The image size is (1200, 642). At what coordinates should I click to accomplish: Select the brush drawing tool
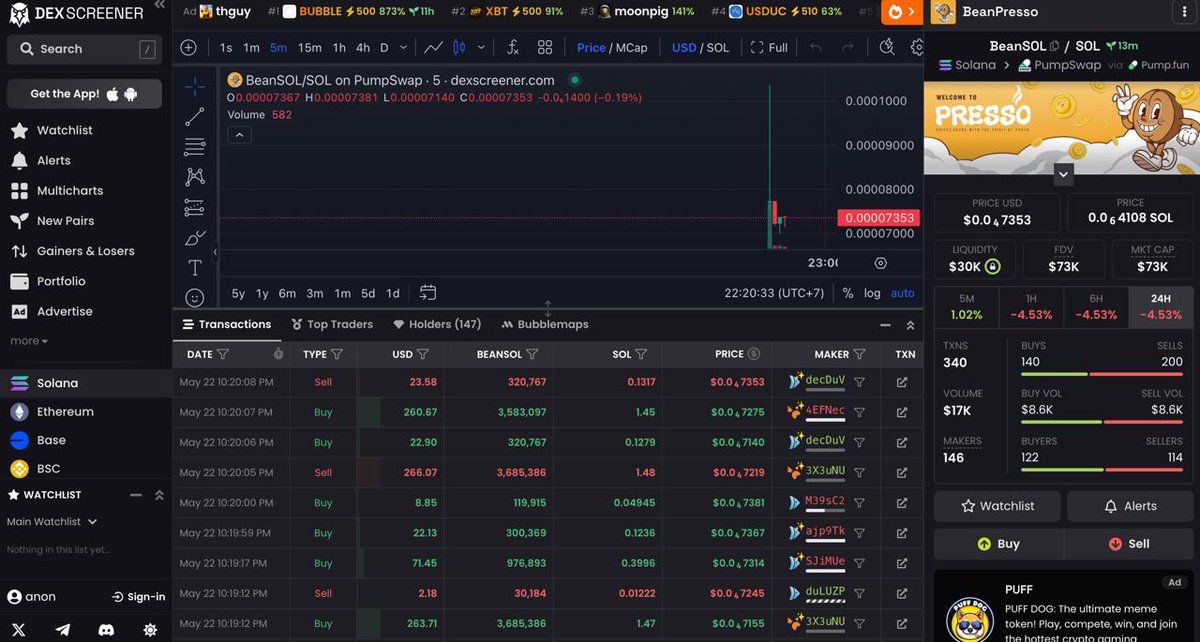195,238
